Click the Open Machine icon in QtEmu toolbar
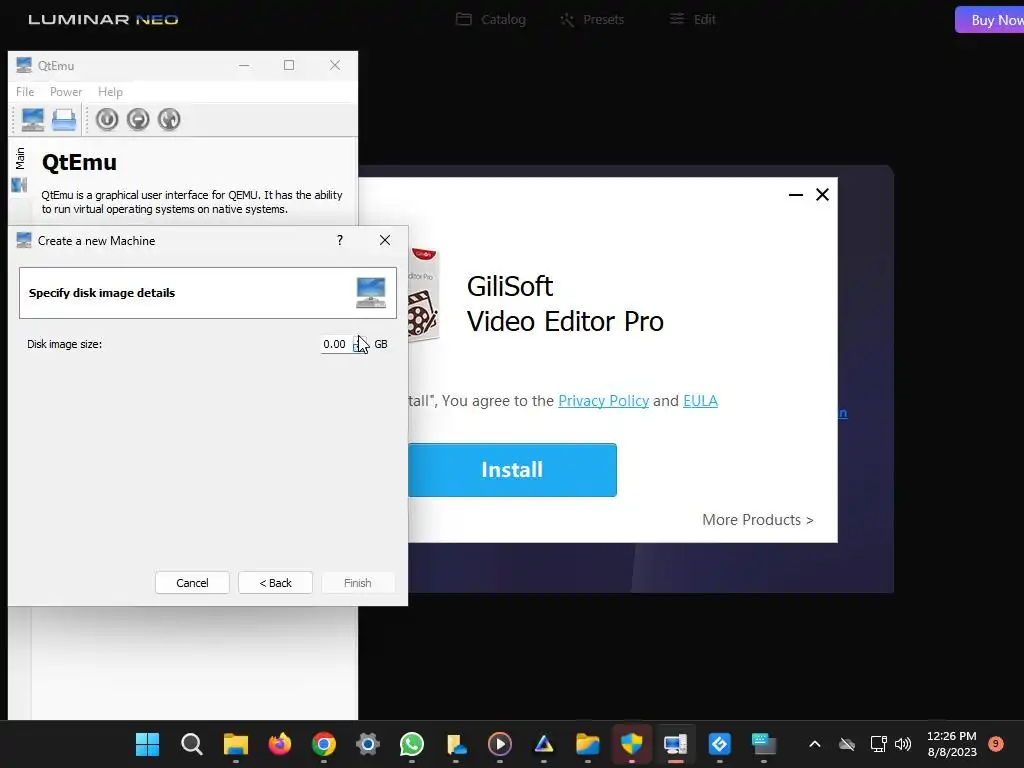The height and width of the screenshot is (768, 1024). [64, 120]
